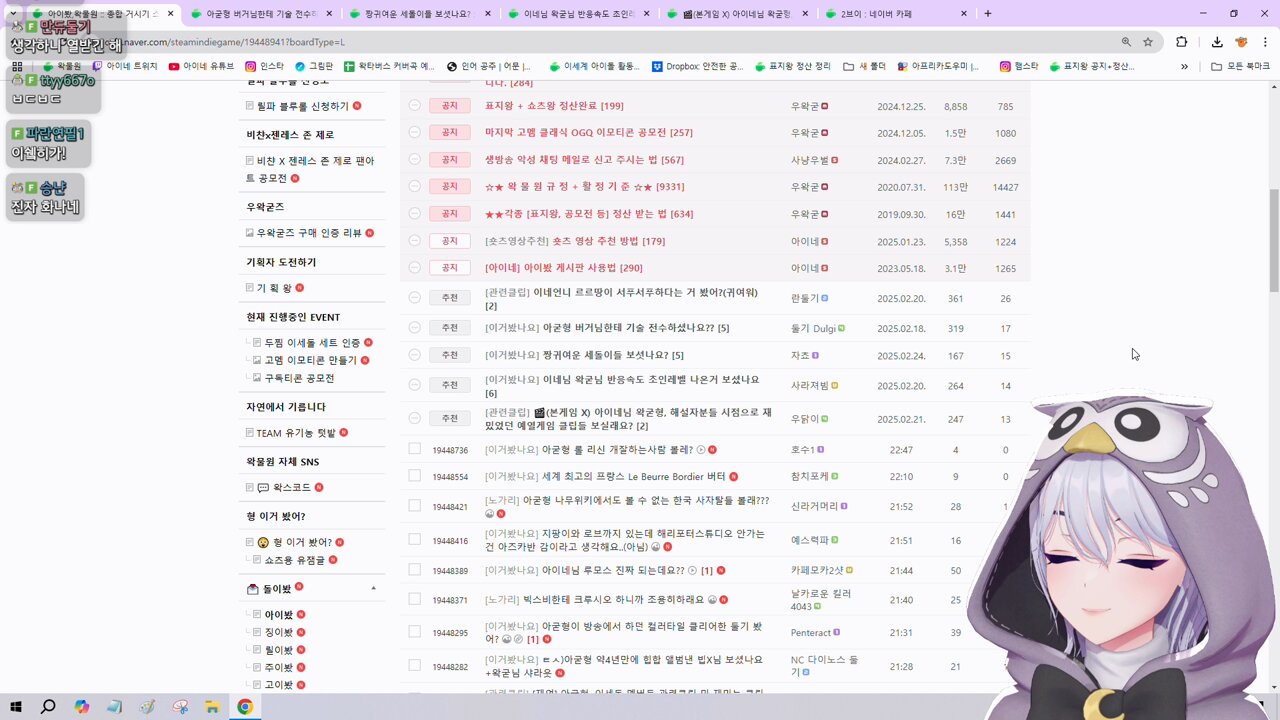1280x720 pixels.
Task: Click the zoom magnifier icon in address bar
Action: point(1126,42)
